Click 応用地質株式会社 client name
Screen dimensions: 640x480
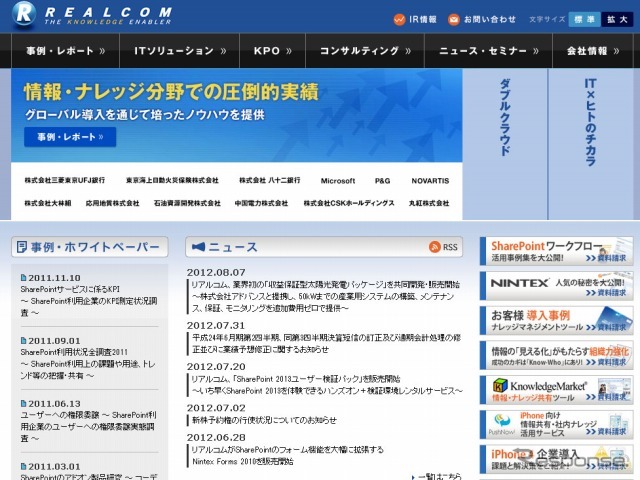(113, 203)
